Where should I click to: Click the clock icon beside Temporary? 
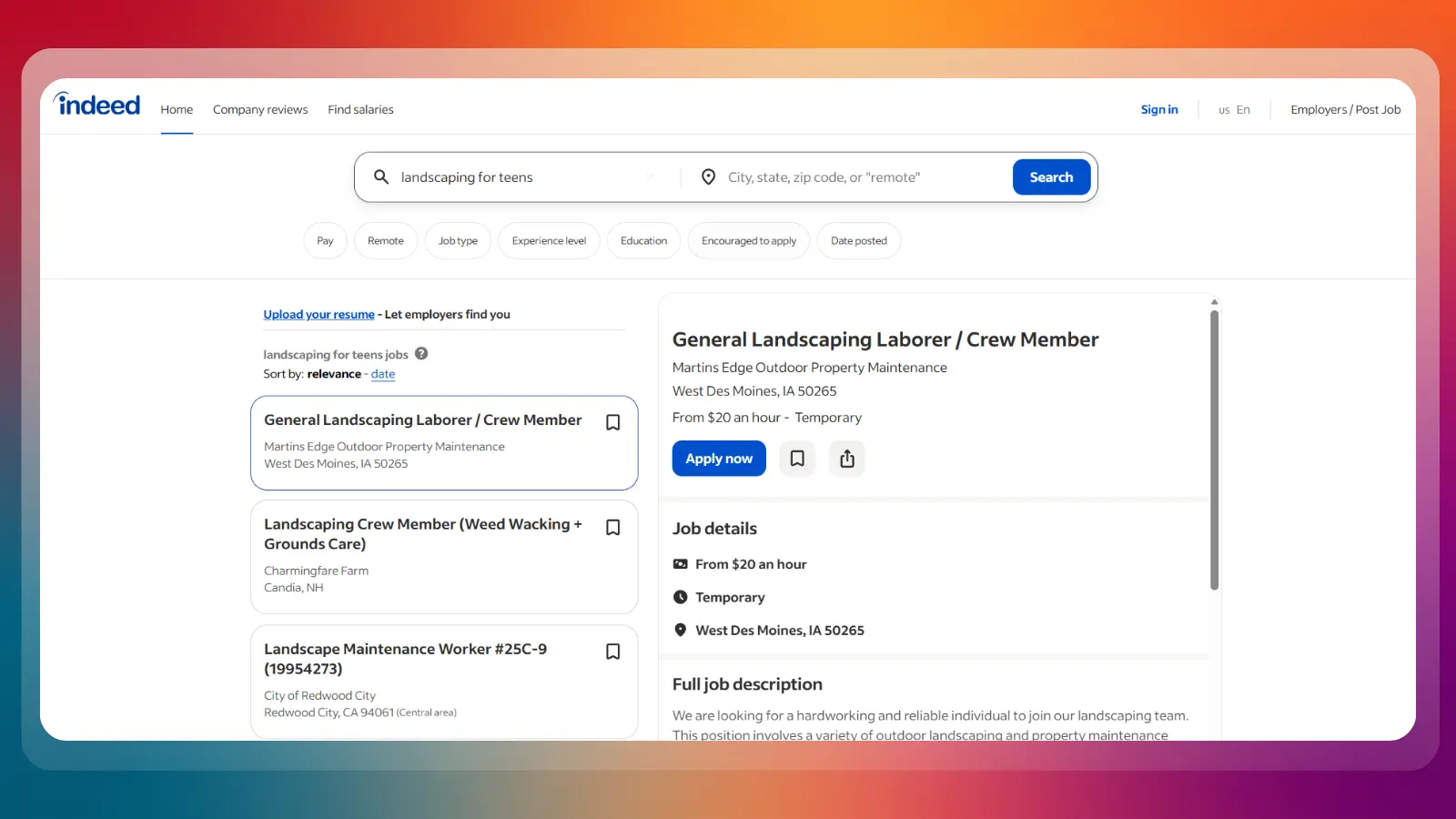point(680,597)
